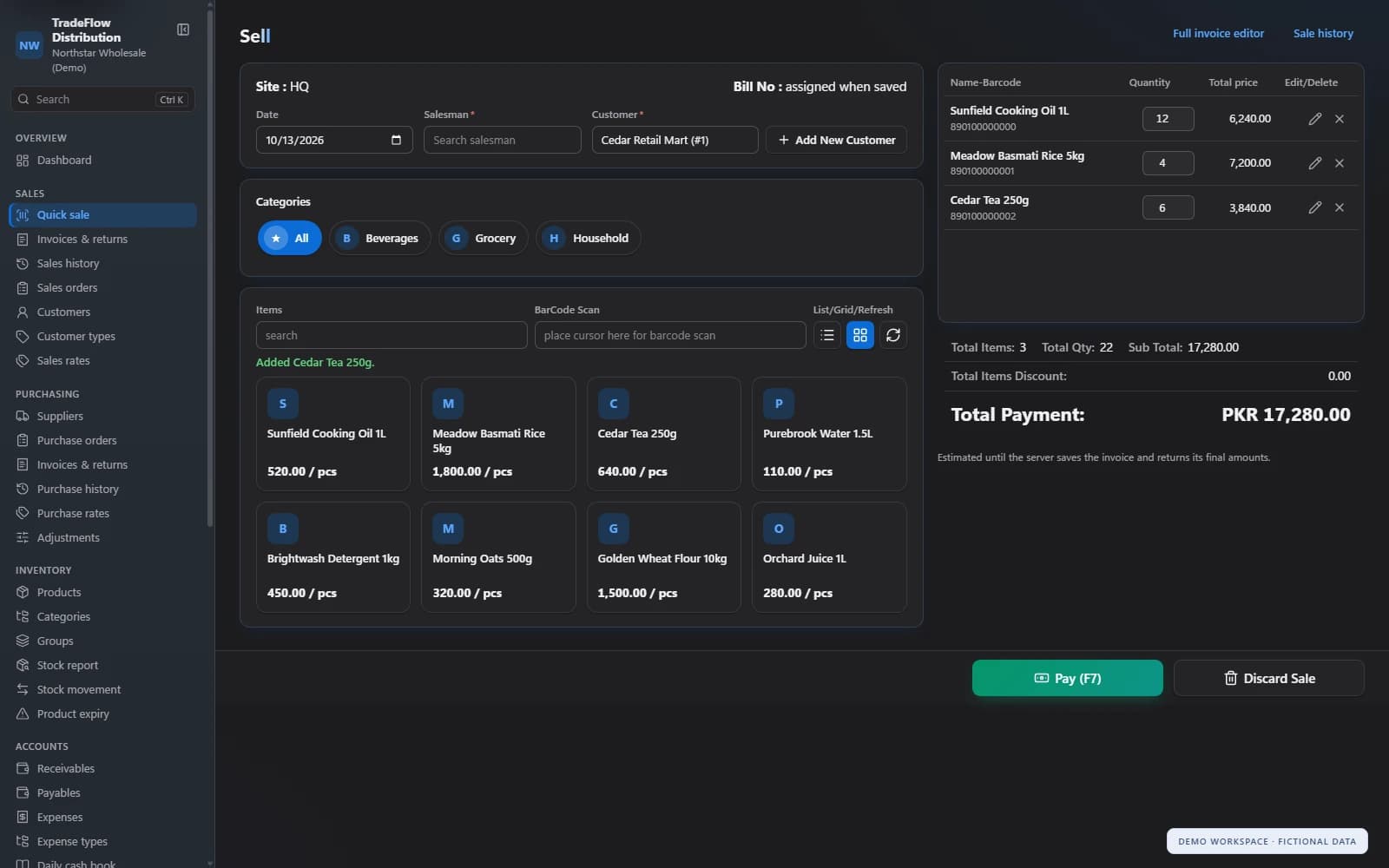Viewport: 1389px width, 868px height.
Task: Refresh the items list
Action: 893,335
